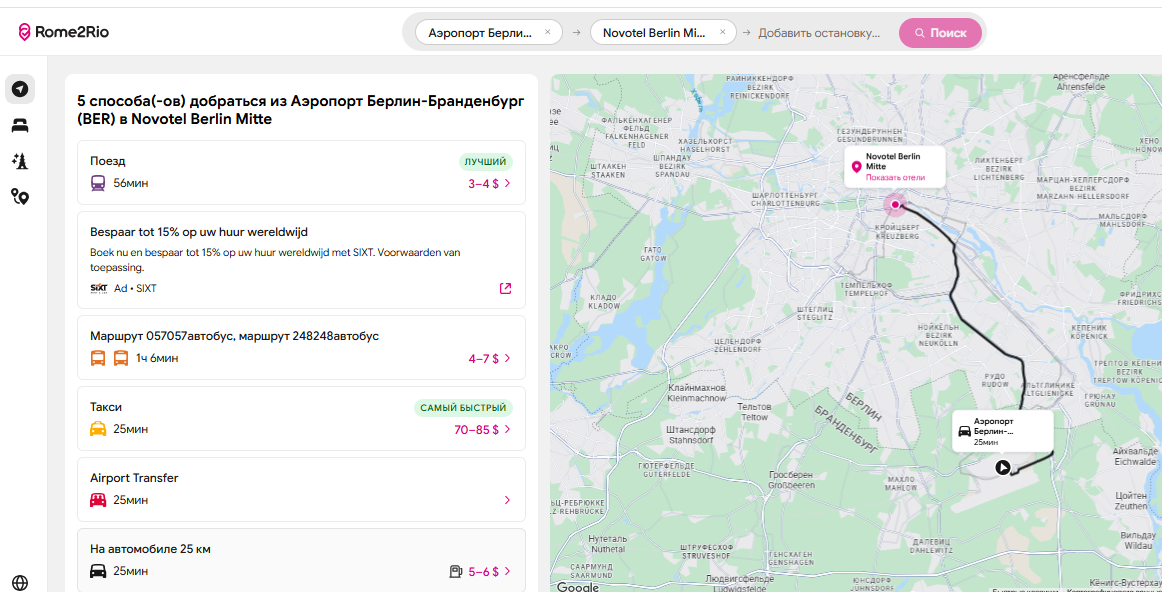Viewport: 1162px width, 592px height.
Task: Open the Airport Transfer option title
Action: [x=134, y=479]
